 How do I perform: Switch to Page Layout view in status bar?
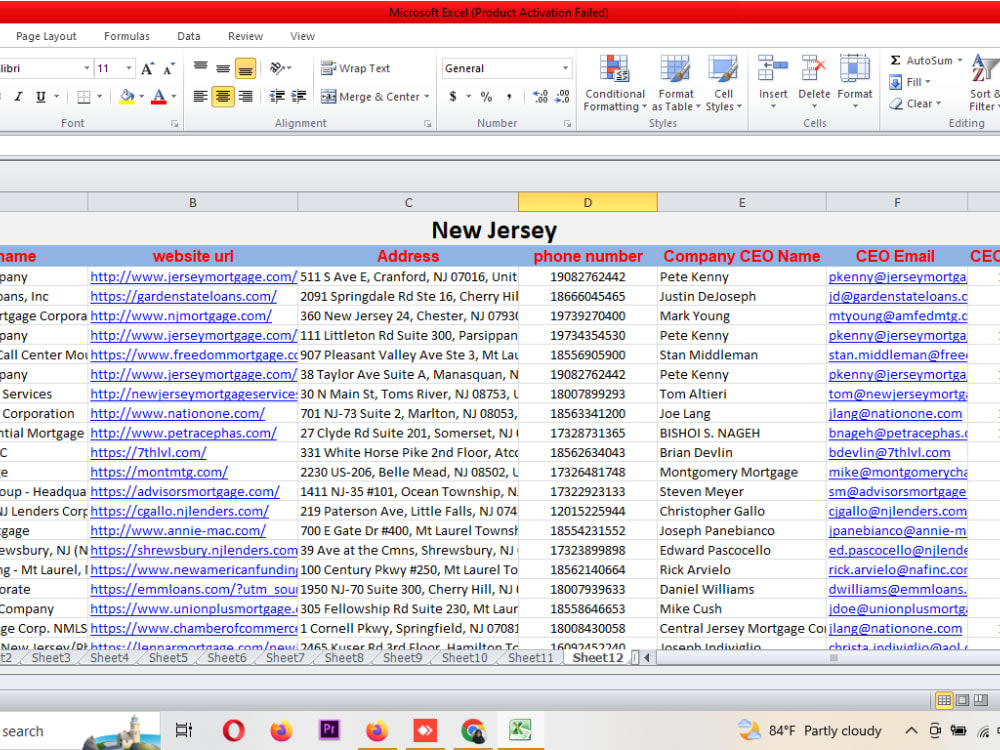click(x=962, y=700)
